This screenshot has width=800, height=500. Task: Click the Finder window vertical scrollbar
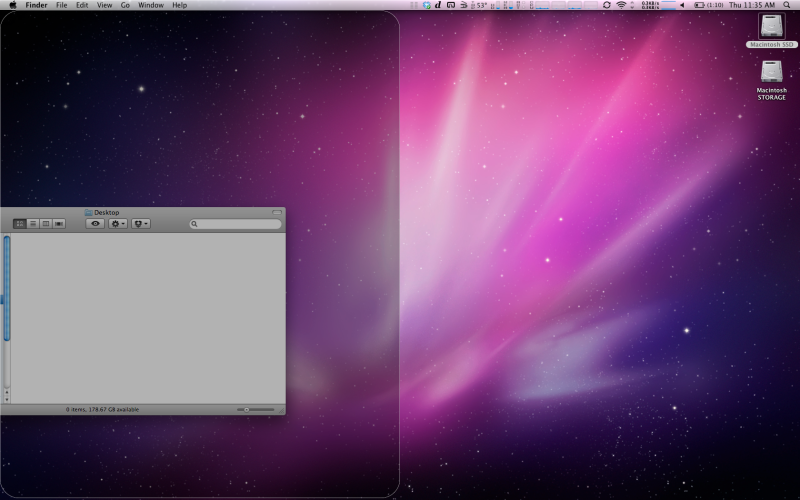click(7, 288)
